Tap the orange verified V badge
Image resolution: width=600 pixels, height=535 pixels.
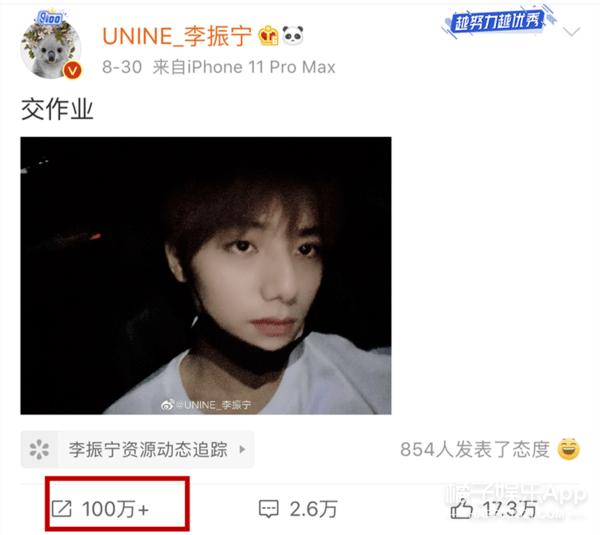(x=72, y=70)
